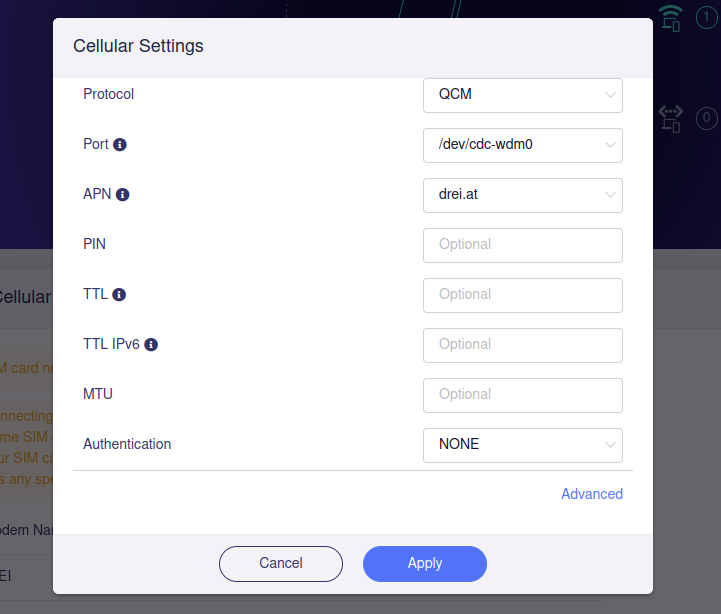The height and width of the screenshot is (614, 721).
Task: Click the wired clients icon
Action: pyautogui.click(x=671, y=119)
